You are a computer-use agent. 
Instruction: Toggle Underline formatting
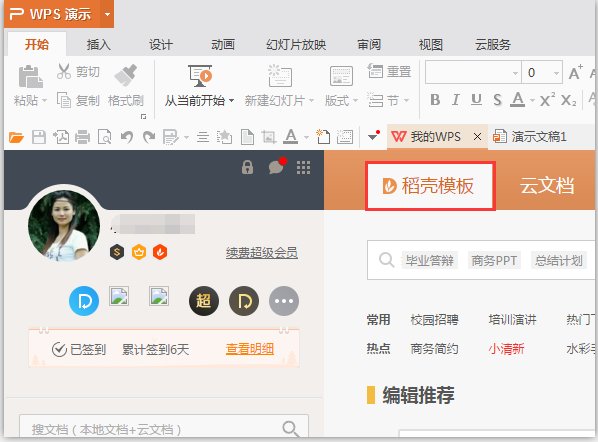pos(476,100)
